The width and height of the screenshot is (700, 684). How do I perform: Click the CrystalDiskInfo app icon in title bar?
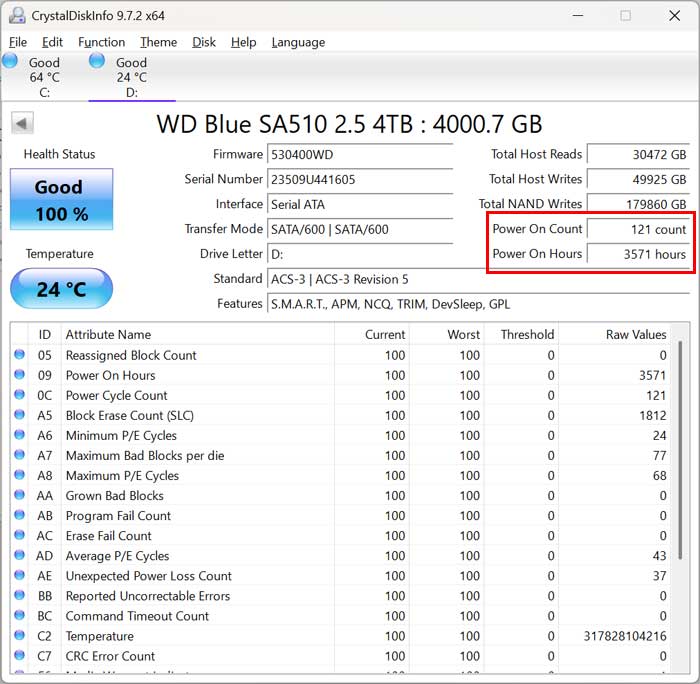pos(17,15)
